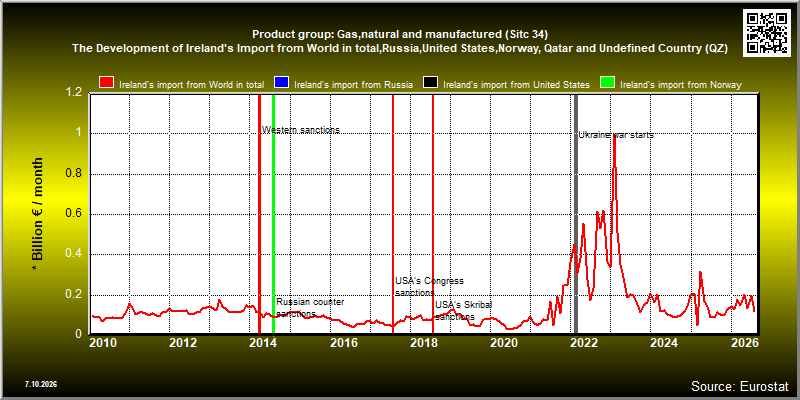This screenshot has height=400, width=800.
Task: Click the 2024 x-axis label
Action: coord(664,343)
